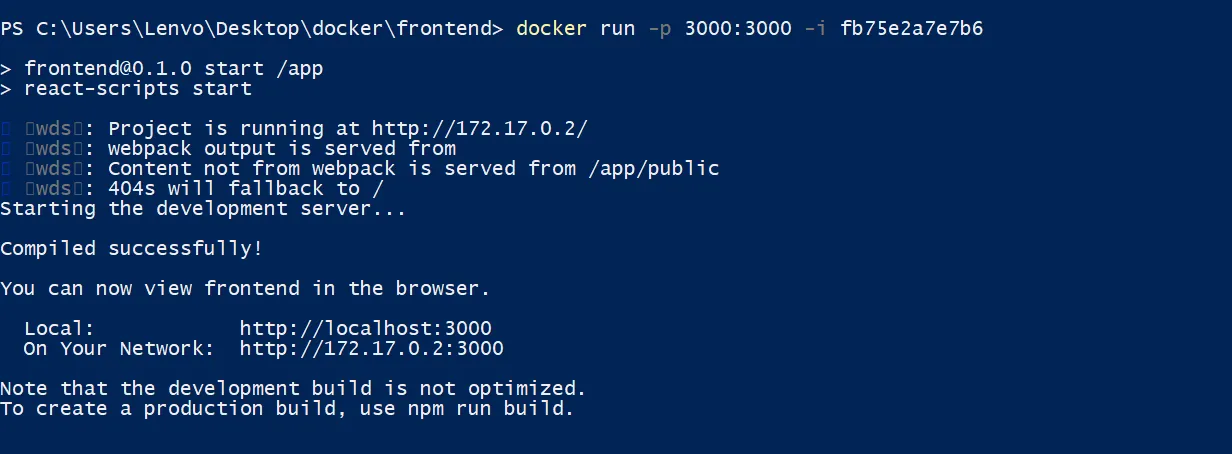
Task: Click the word docker in the command
Action: tap(552, 28)
